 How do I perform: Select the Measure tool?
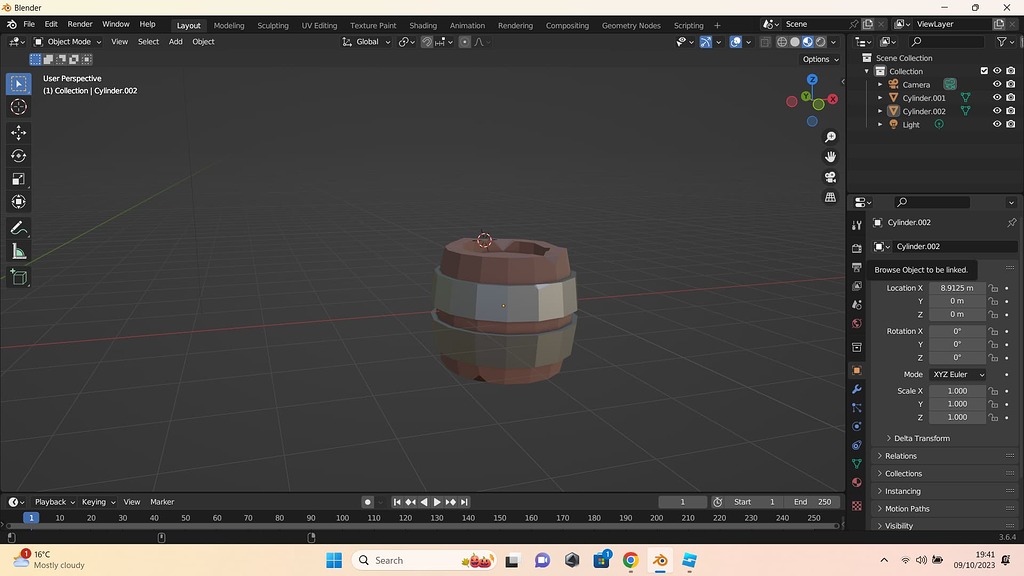[18, 251]
